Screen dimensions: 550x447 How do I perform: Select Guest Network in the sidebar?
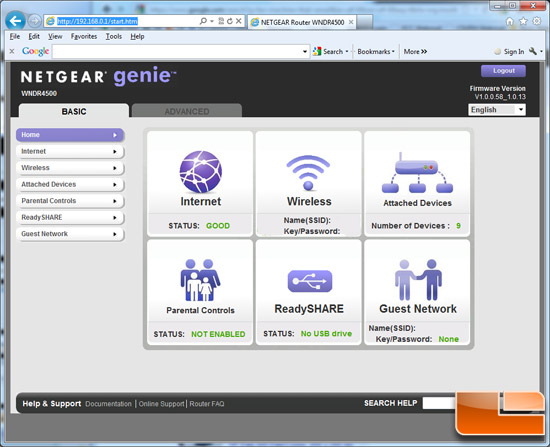pyautogui.click(x=70, y=234)
